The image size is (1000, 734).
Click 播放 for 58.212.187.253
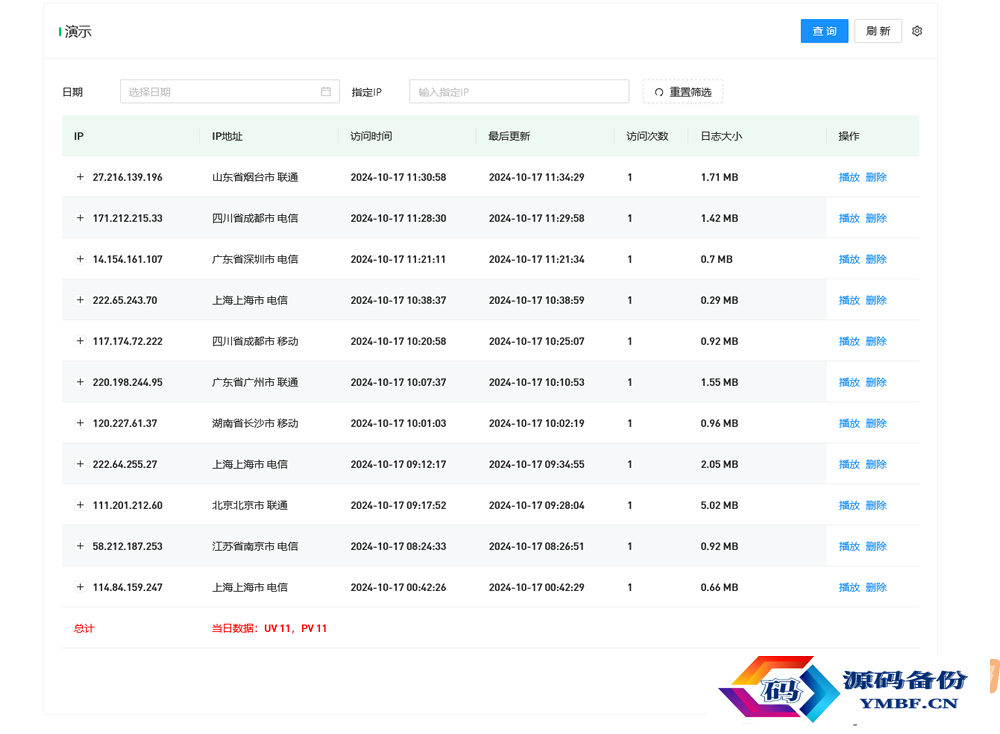[x=849, y=547]
